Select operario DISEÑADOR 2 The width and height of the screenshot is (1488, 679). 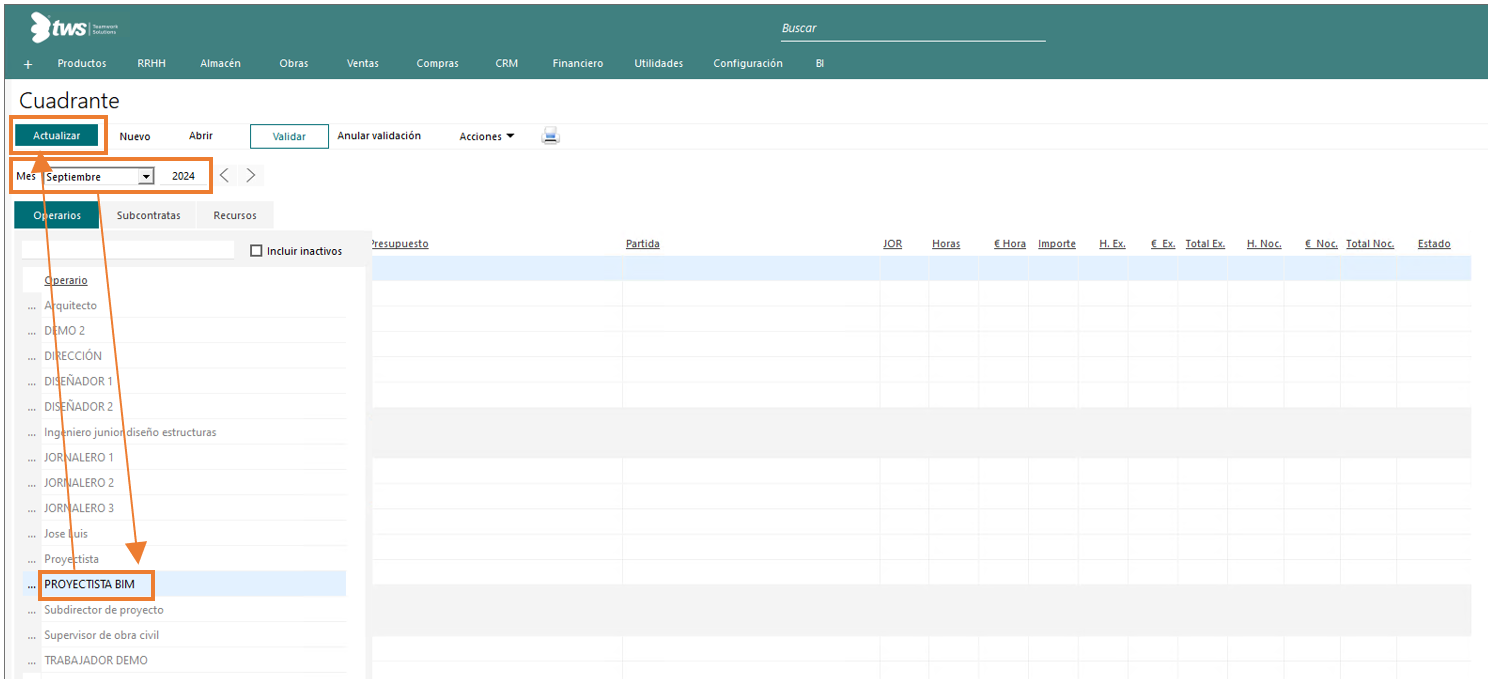pos(79,407)
